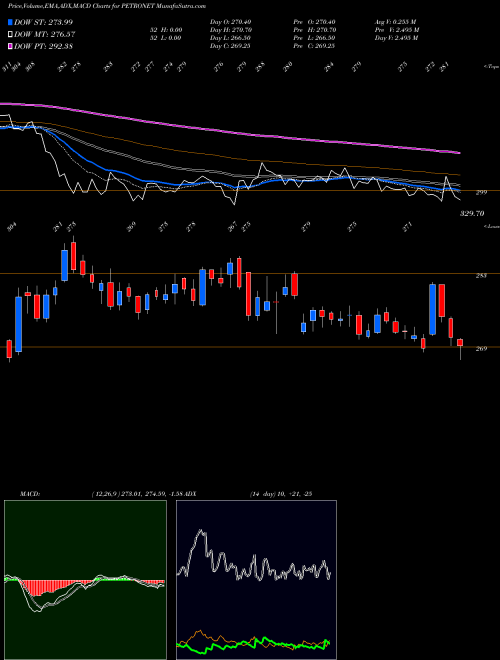Click the 'Day O: 270.40' value
This screenshot has height=660, width=500.
230,22
